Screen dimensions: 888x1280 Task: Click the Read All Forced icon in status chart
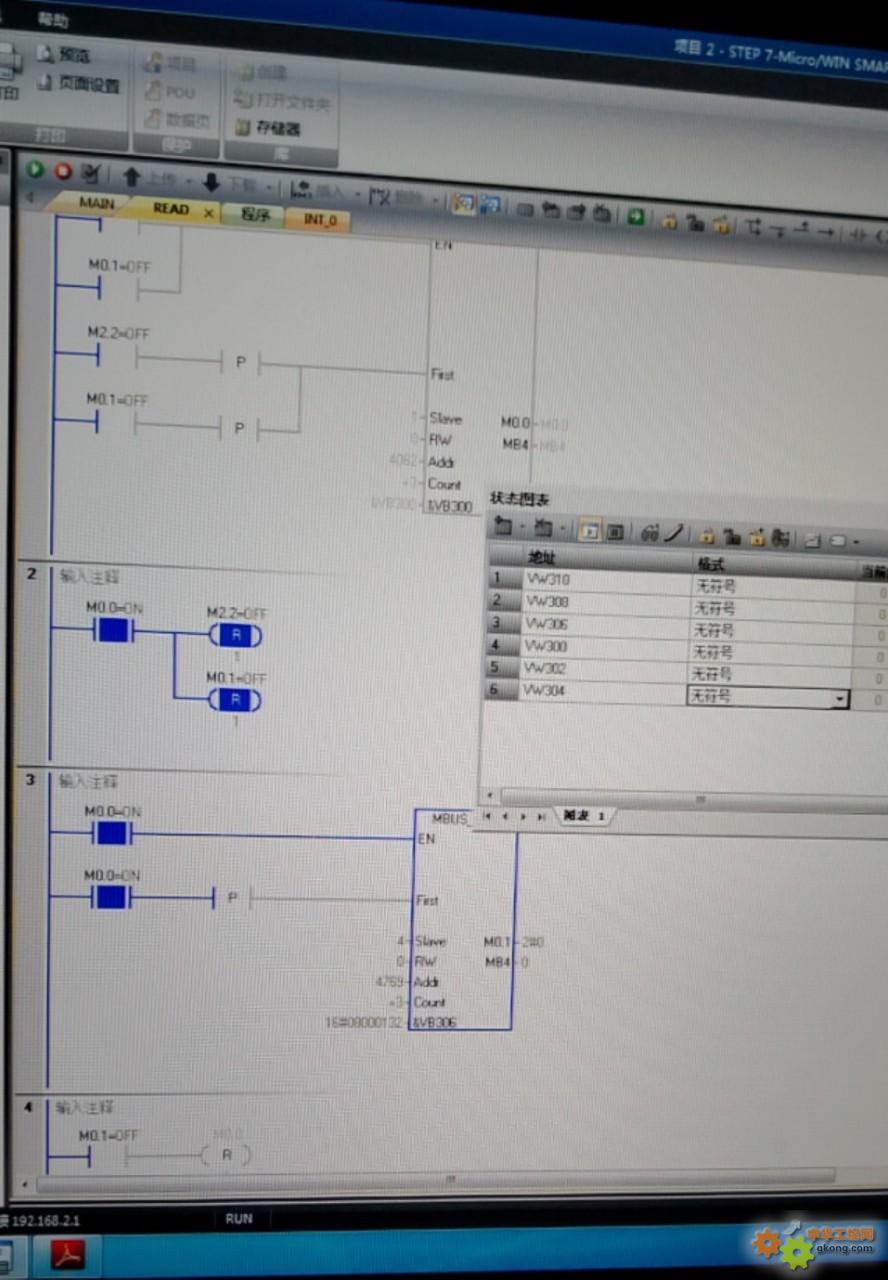tap(781, 539)
